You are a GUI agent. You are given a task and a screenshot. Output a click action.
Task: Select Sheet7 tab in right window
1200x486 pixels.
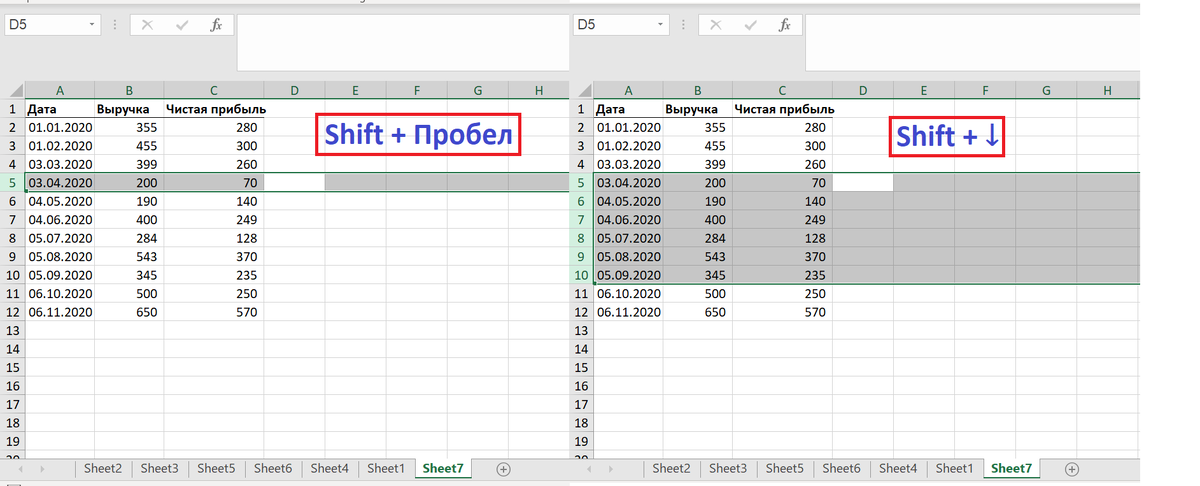coord(1011,468)
